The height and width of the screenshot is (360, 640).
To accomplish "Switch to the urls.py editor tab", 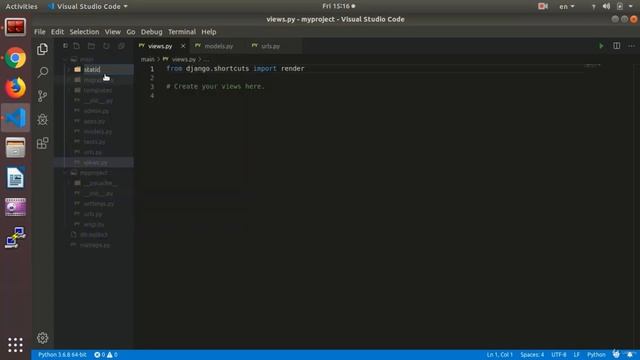I will click(270, 46).
